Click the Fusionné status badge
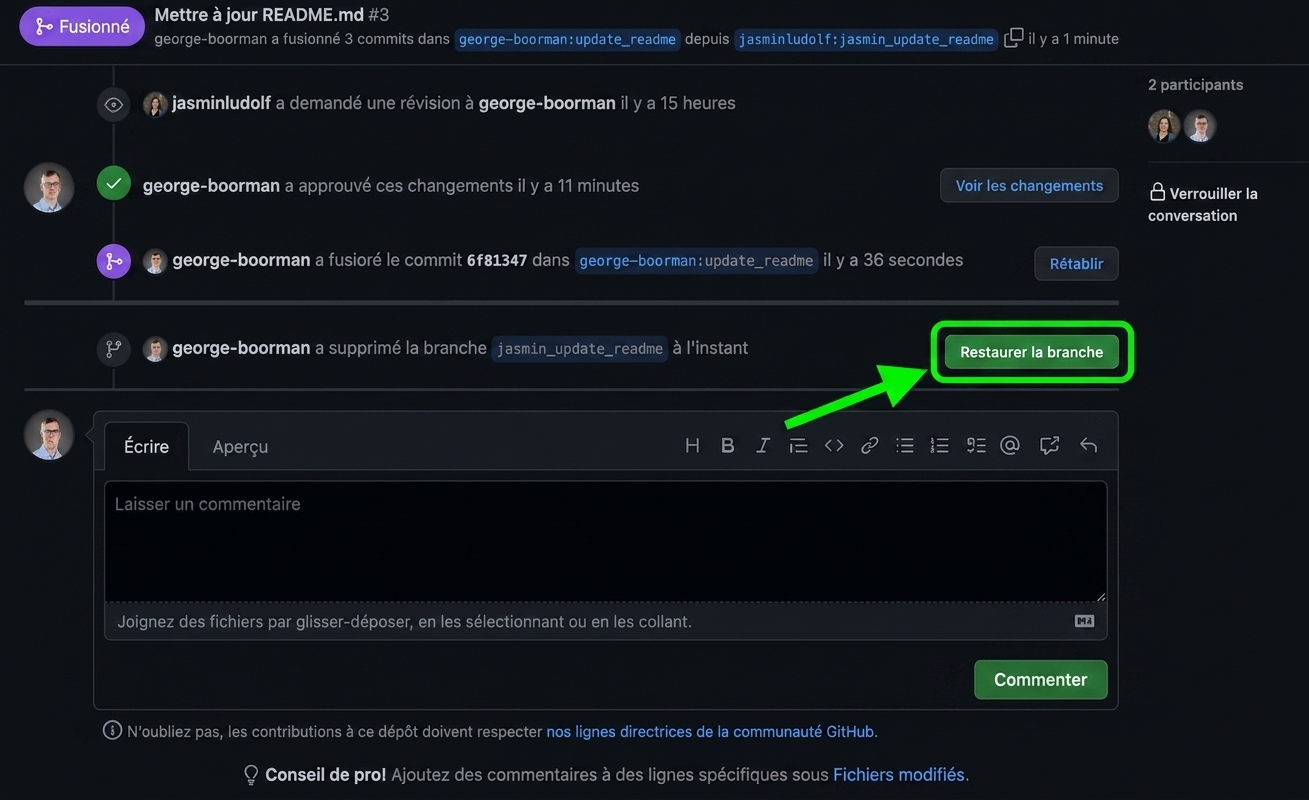Viewport: 1309px width, 800px height. coord(82,26)
